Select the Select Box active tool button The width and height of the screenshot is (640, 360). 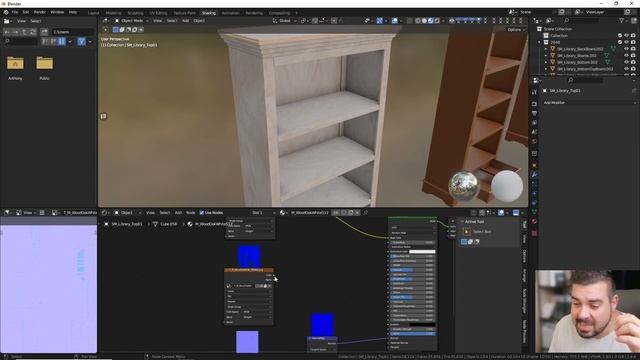pos(467,231)
